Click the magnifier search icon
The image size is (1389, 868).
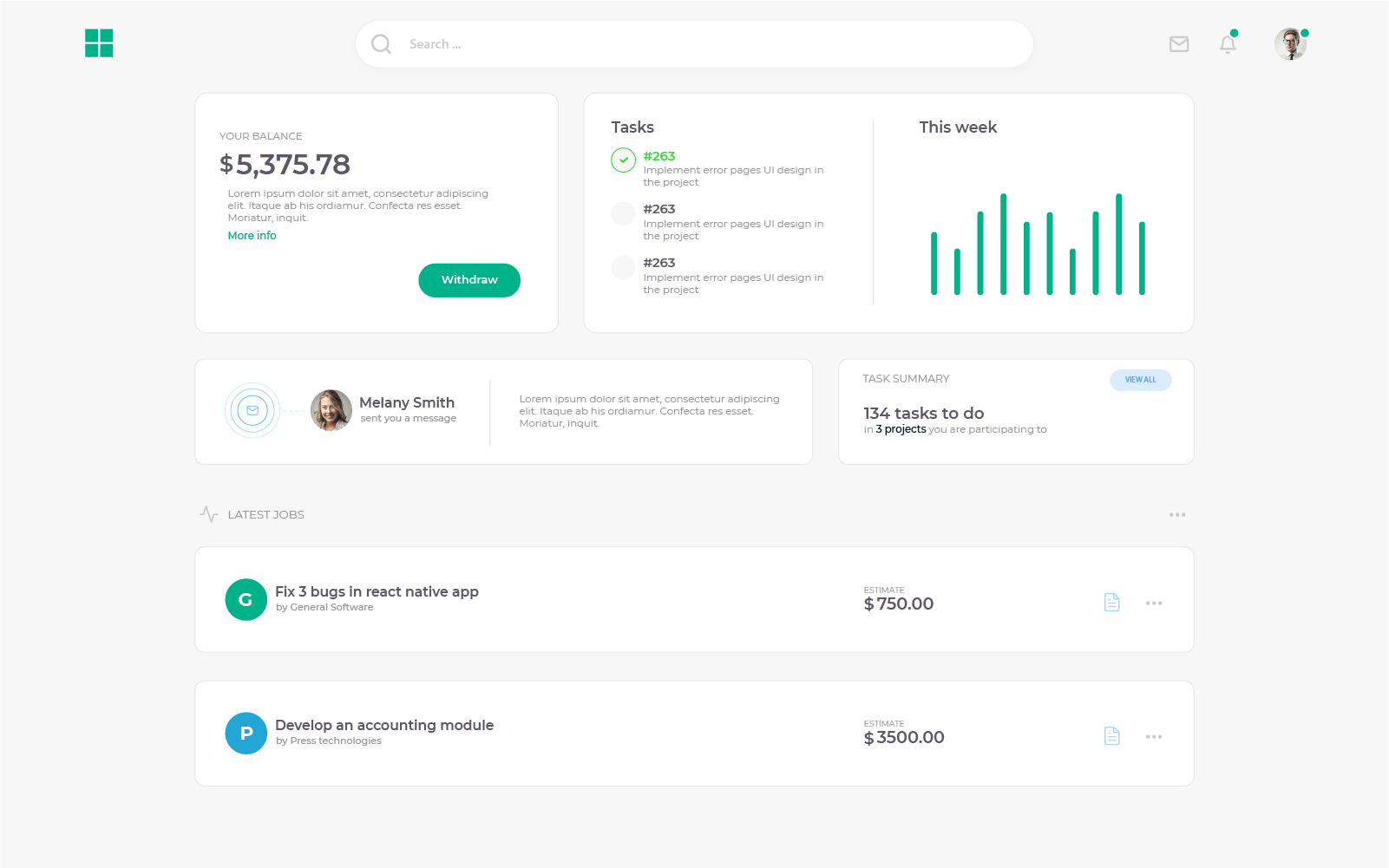coord(381,44)
